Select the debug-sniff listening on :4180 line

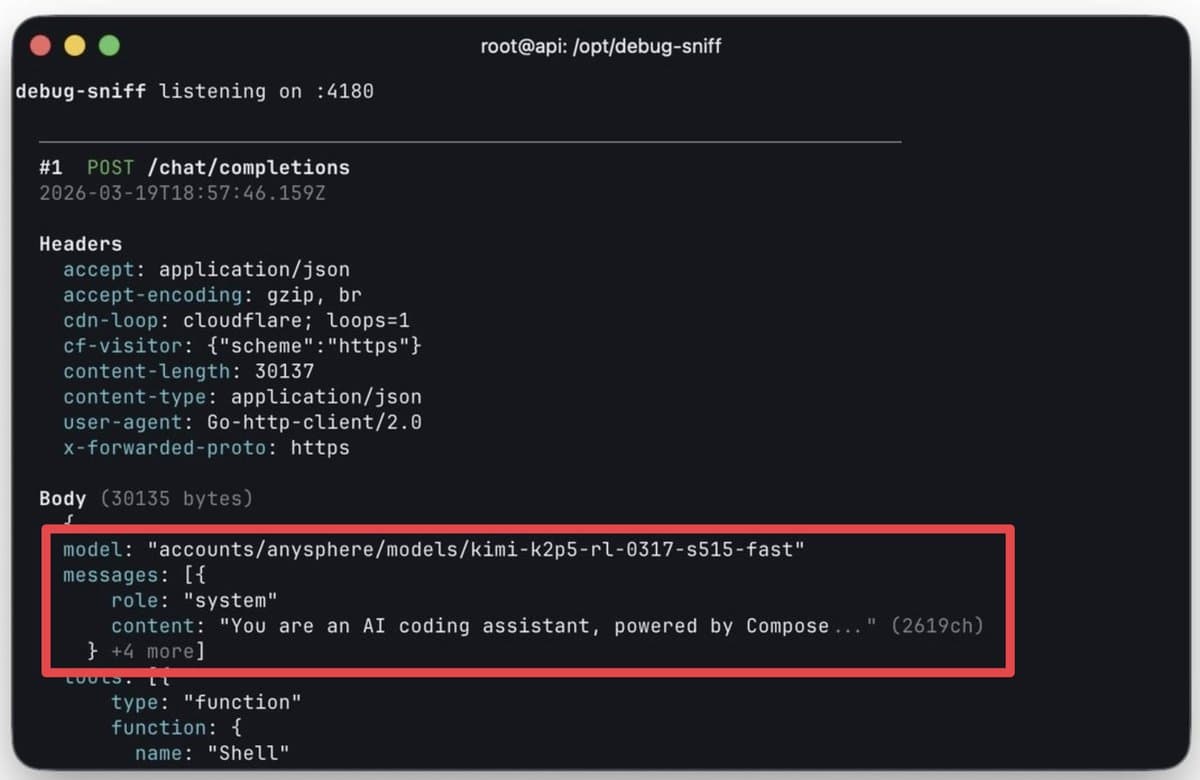[x=193, y=91]
